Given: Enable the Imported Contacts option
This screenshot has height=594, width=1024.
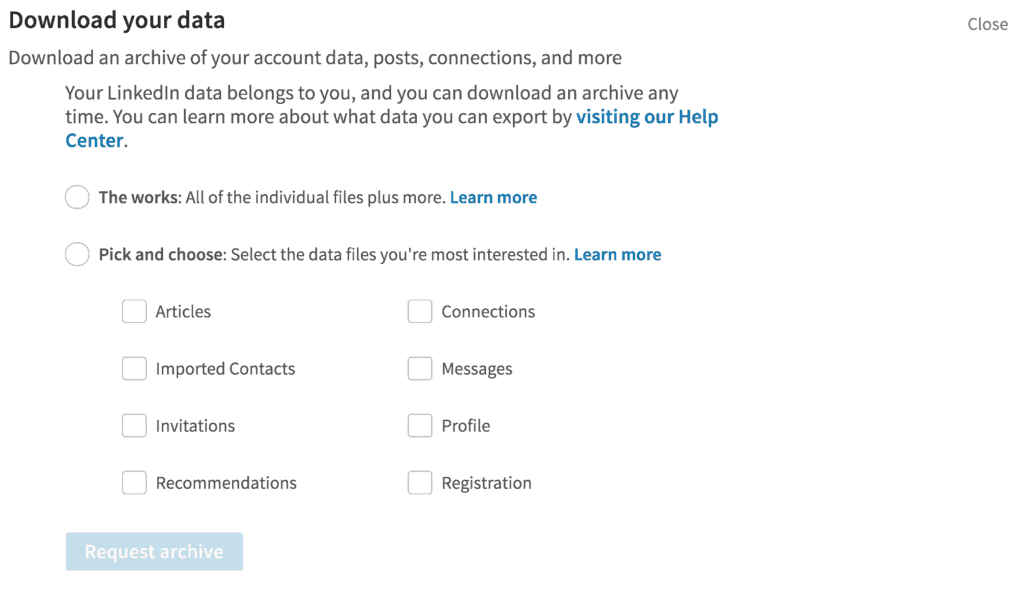Looking at the screenshot, I should pos(134,368).
